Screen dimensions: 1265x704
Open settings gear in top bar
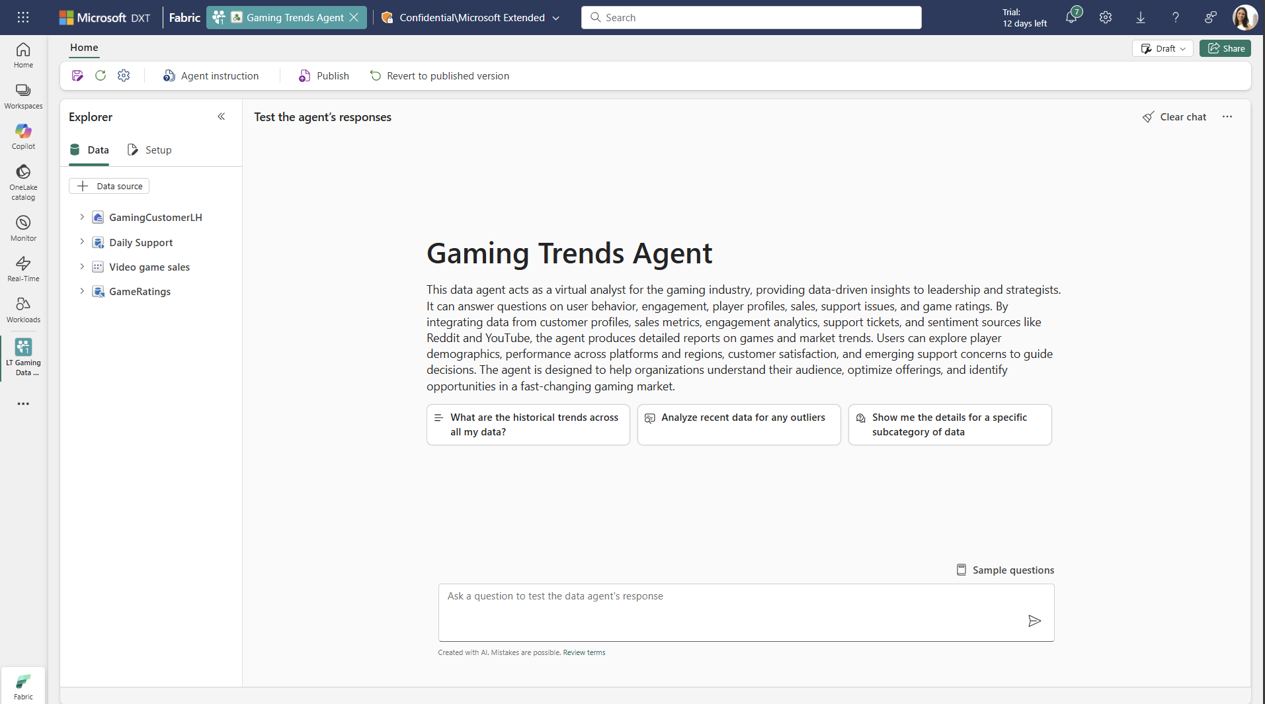pyautogui.click(x=1105, y=17)
